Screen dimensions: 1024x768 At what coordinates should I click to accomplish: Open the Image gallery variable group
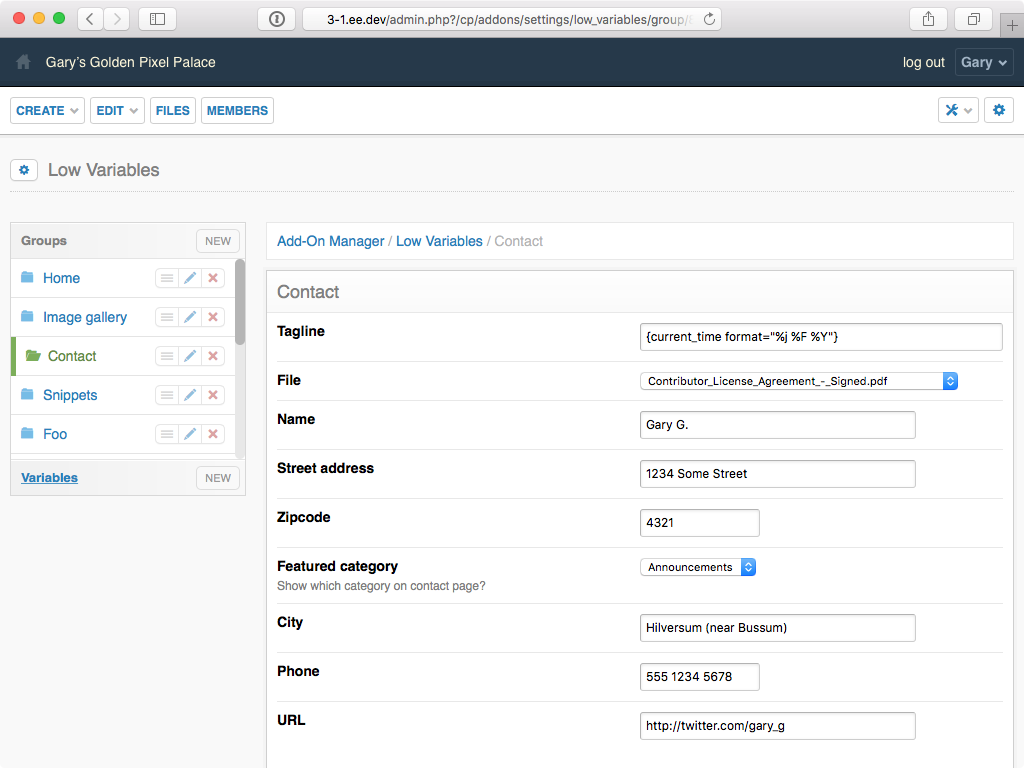tap(85, 317)
